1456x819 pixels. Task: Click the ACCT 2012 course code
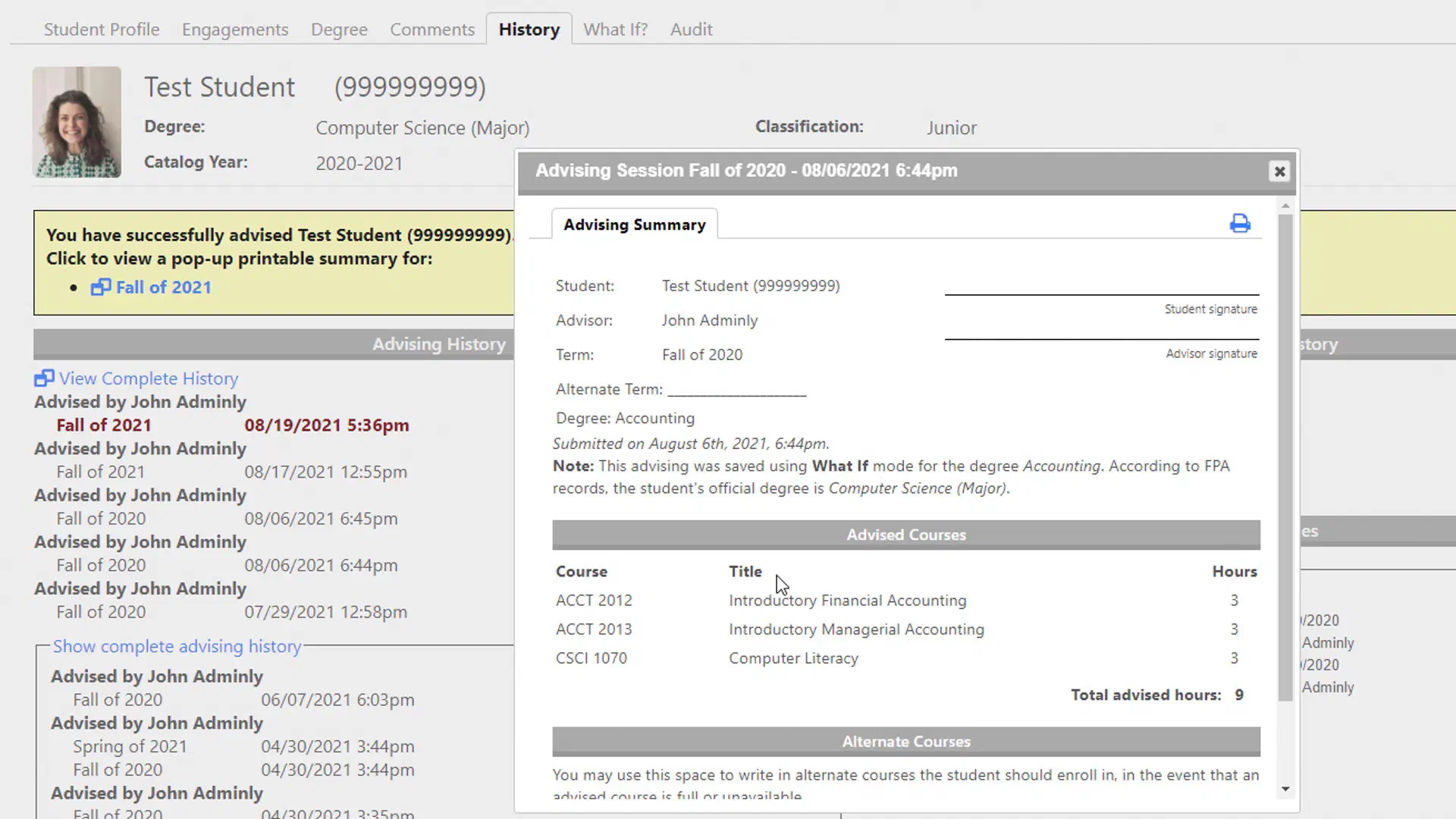(x=594, y=601)
